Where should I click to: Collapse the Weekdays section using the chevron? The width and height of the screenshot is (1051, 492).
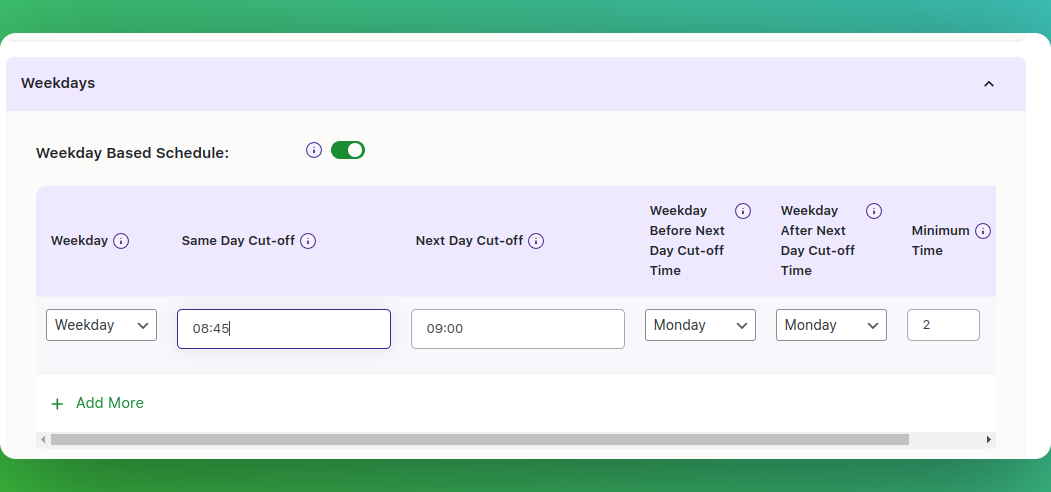point(989,84)
